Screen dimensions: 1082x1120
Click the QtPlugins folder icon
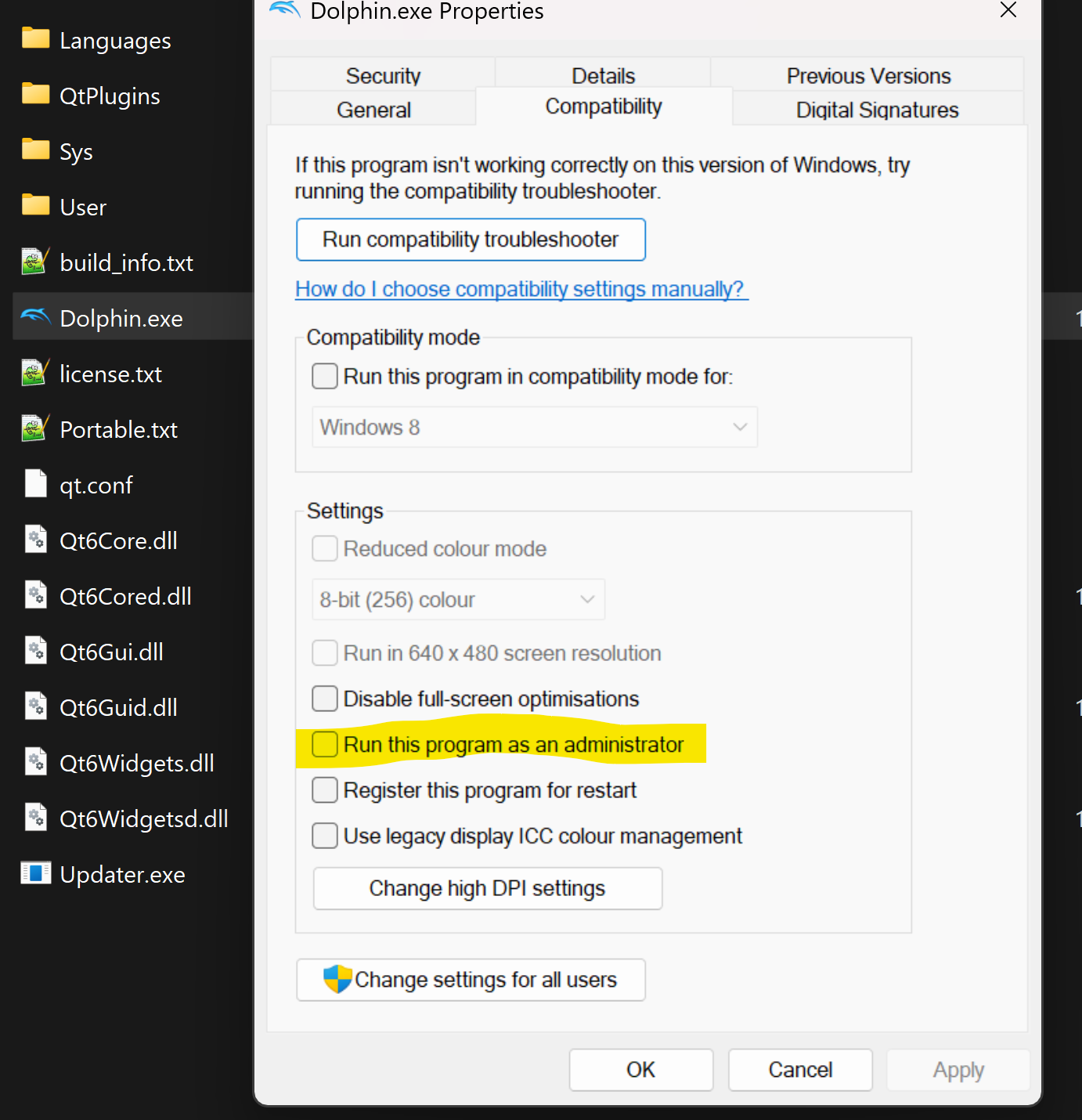[x=35, y=94]
